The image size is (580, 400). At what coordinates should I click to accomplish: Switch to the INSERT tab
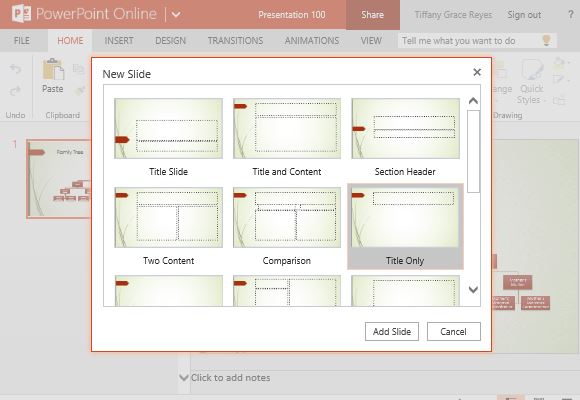point(119,40)
